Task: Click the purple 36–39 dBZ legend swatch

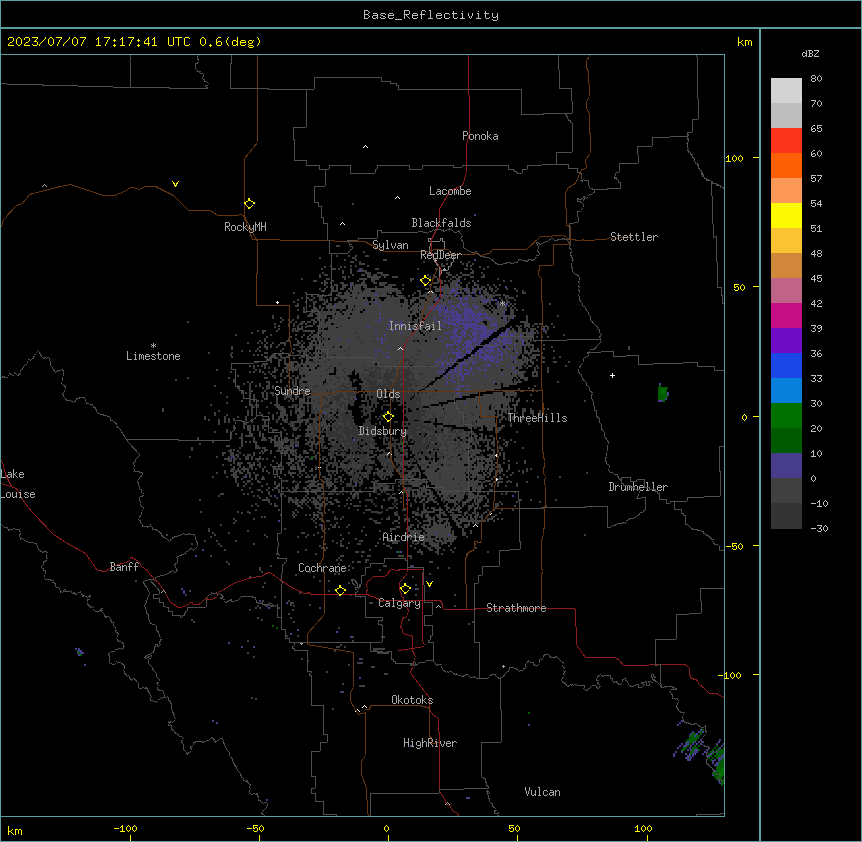Action: tap(786, 341)
